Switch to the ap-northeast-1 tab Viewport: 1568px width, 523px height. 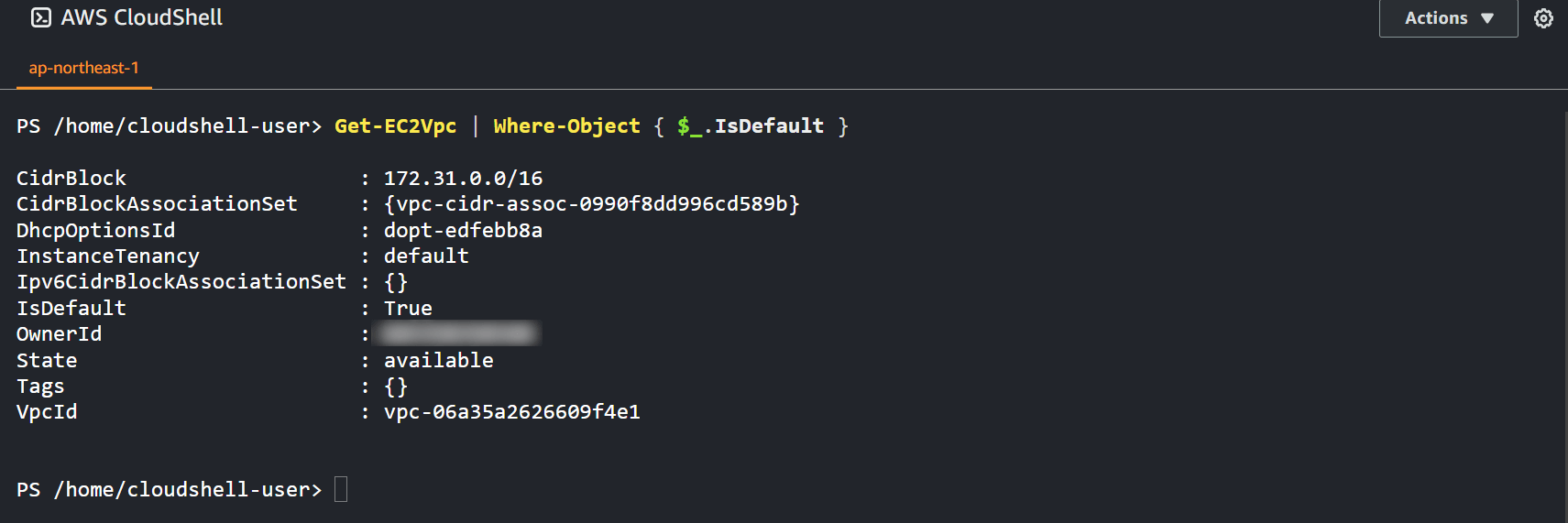point(83,68)
